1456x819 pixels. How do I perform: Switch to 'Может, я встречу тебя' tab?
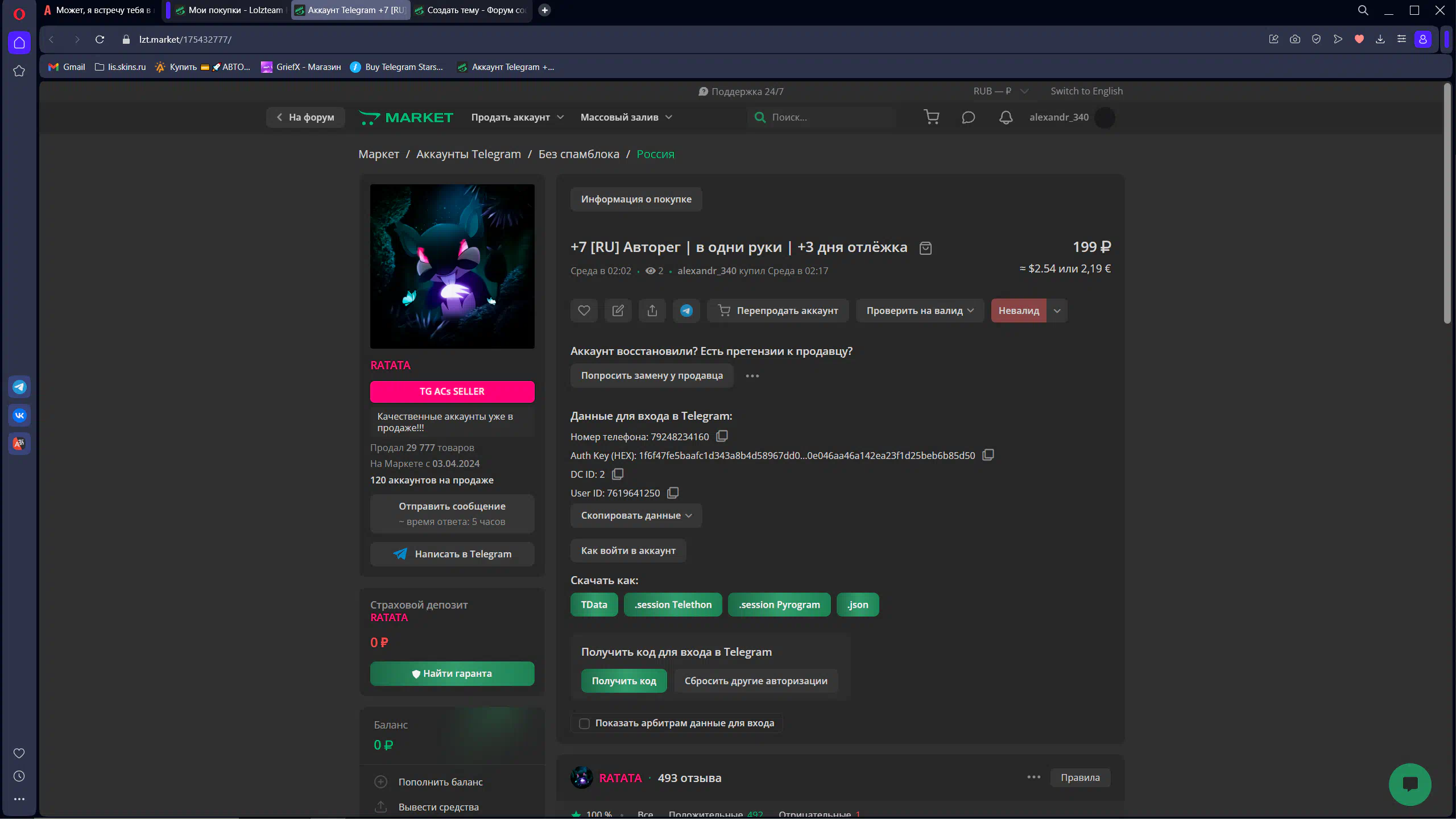pyautogui.click(x=100, y=10)
